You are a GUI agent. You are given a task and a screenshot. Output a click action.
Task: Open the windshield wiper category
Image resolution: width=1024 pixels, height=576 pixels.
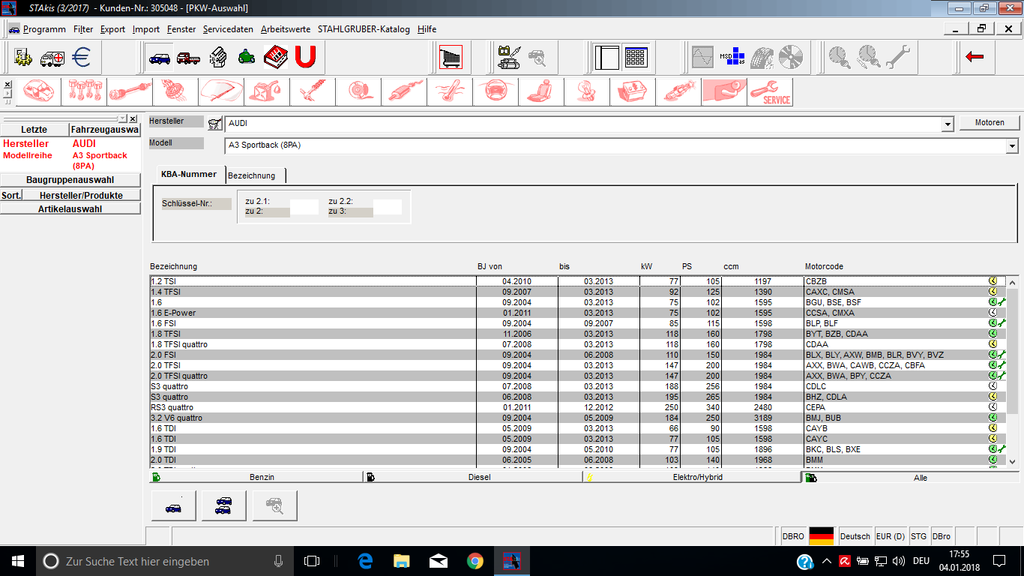pyautogui.click(x=221, y=91)
